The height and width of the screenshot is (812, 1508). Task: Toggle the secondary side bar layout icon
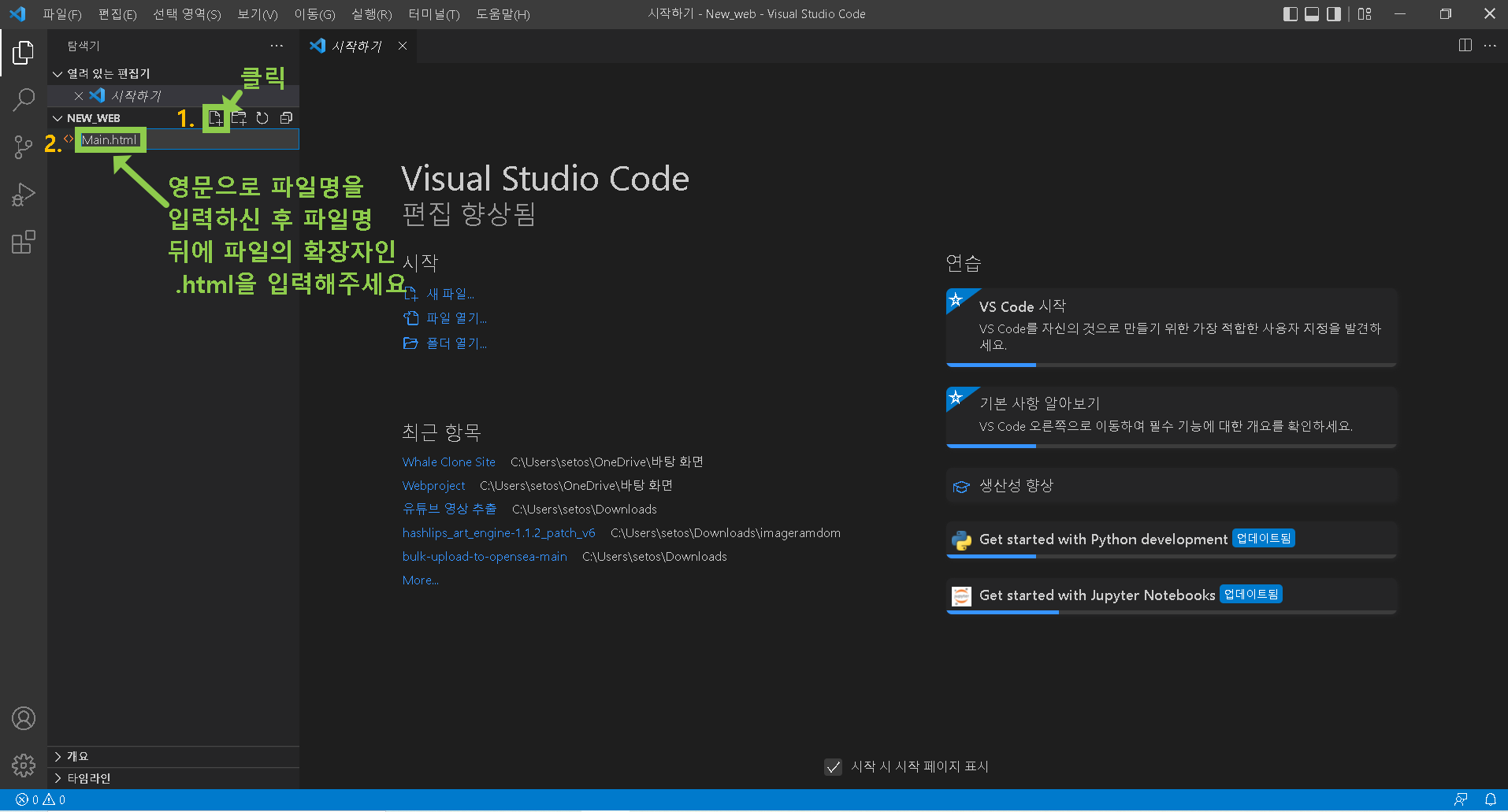(x=1334, y=14)
